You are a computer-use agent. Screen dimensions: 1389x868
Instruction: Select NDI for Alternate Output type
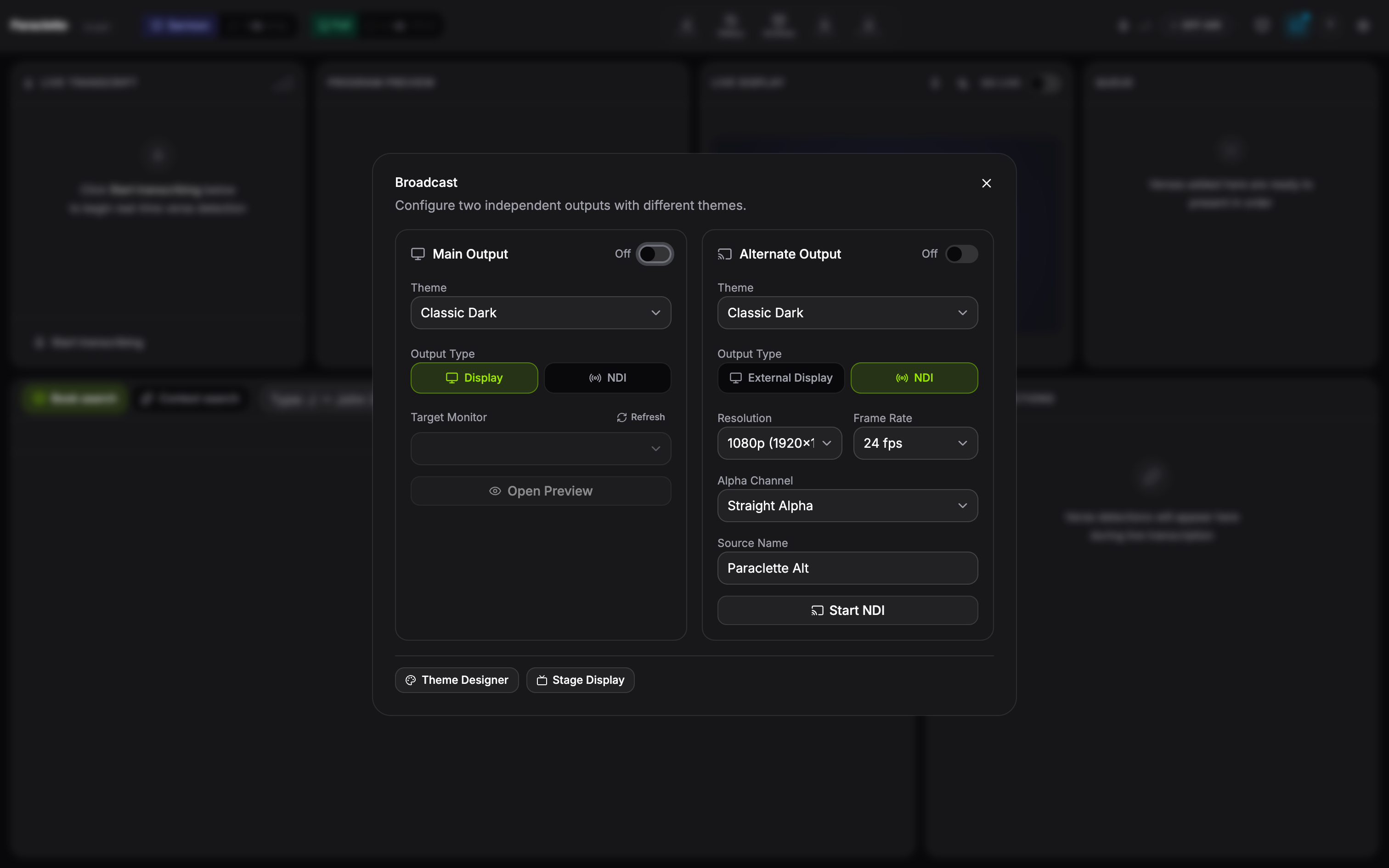coord(914,378)
